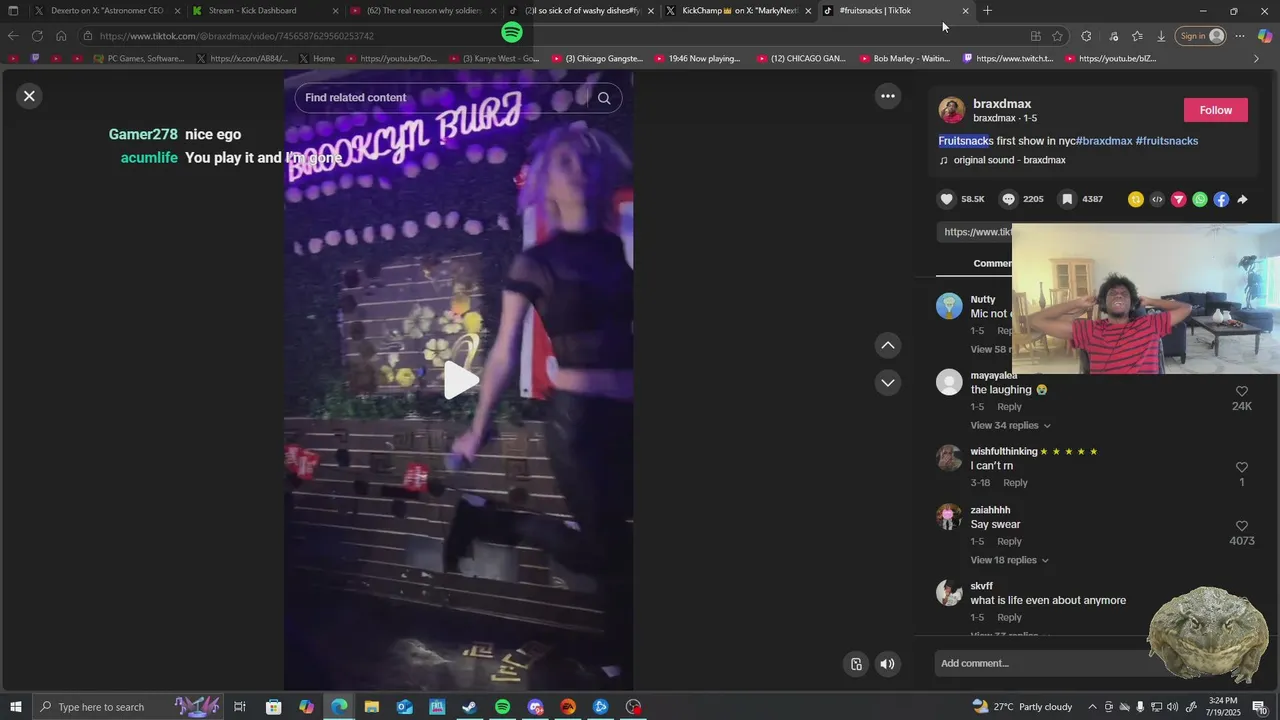Open the three-dot more options menu
1280x720 pixels.
tap(887, 96)
